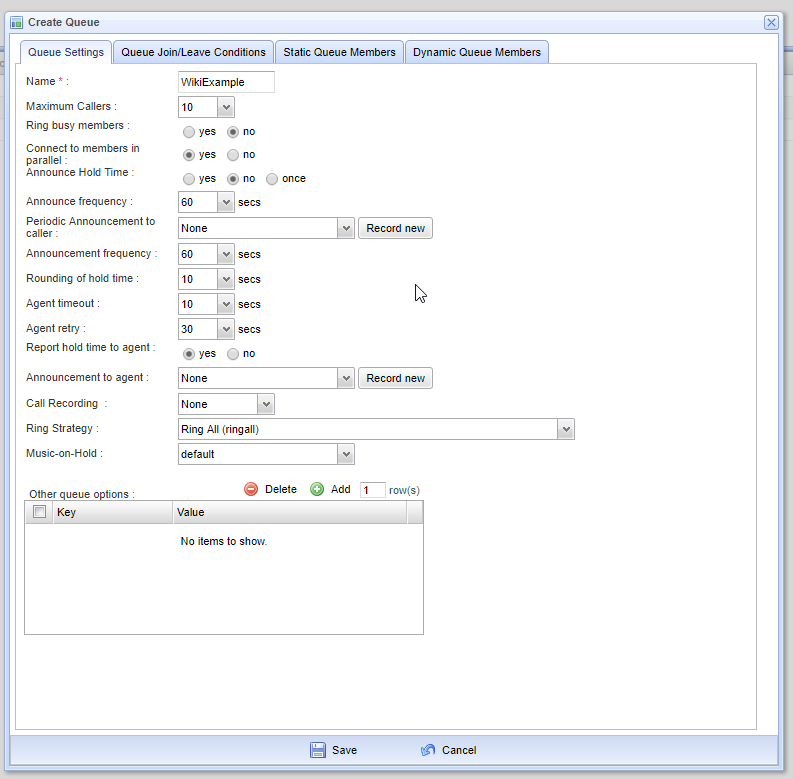Viewport: 793px width, 779px height.
Task: Expand the Music-on-Hold dropdown
Action: tap(346, 454)
